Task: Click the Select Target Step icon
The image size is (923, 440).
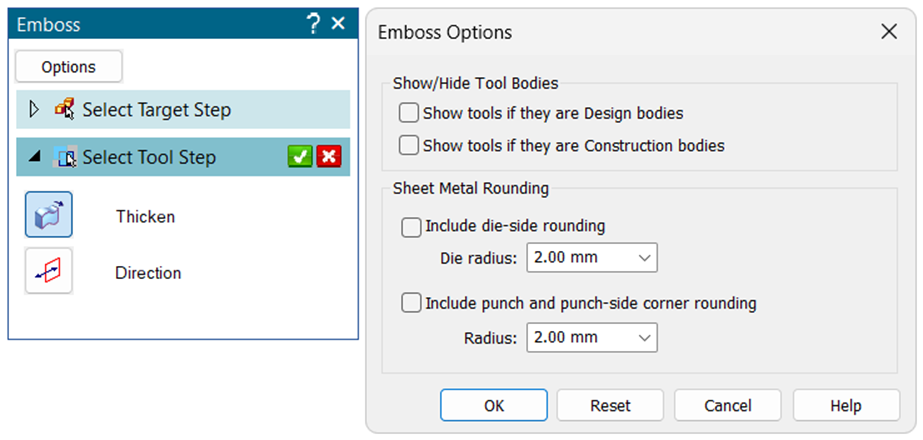Action: point(65,109)
